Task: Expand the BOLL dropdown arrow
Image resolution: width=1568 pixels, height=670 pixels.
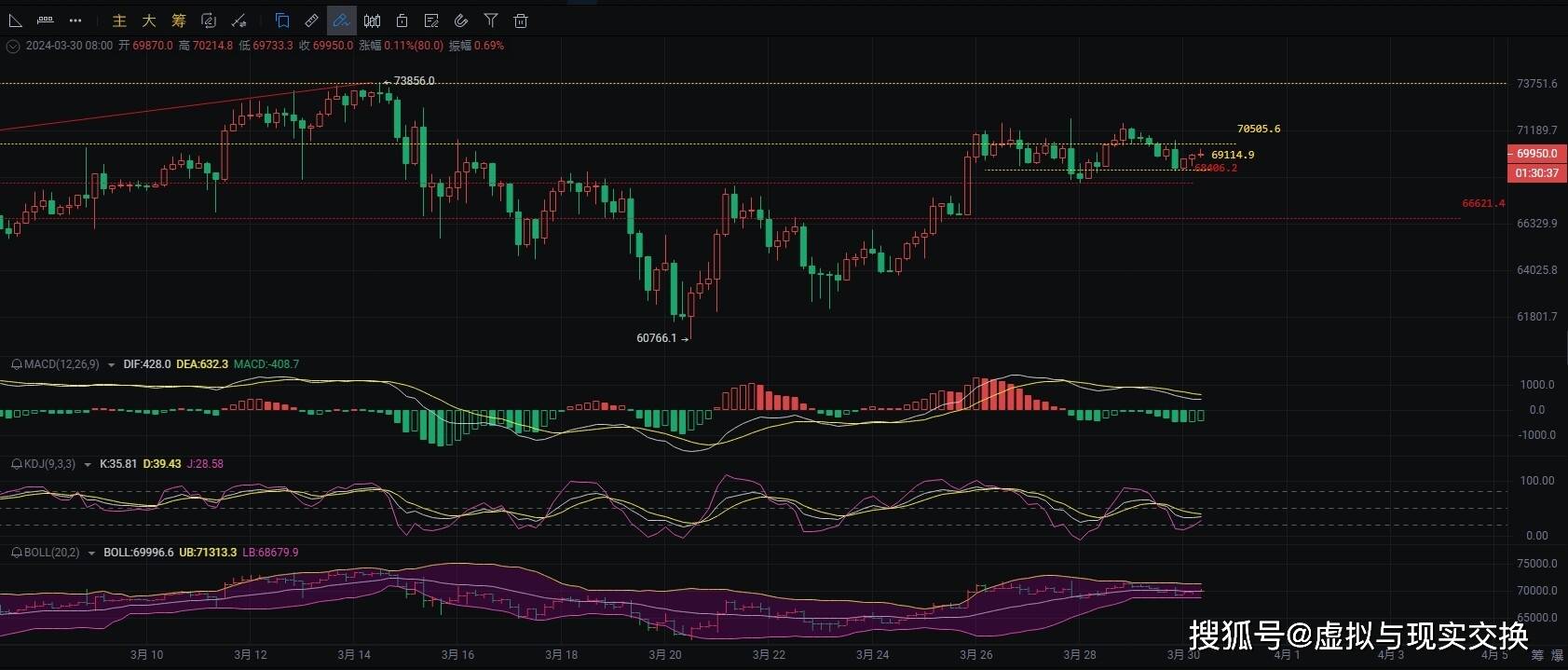Action: point(91,554)
